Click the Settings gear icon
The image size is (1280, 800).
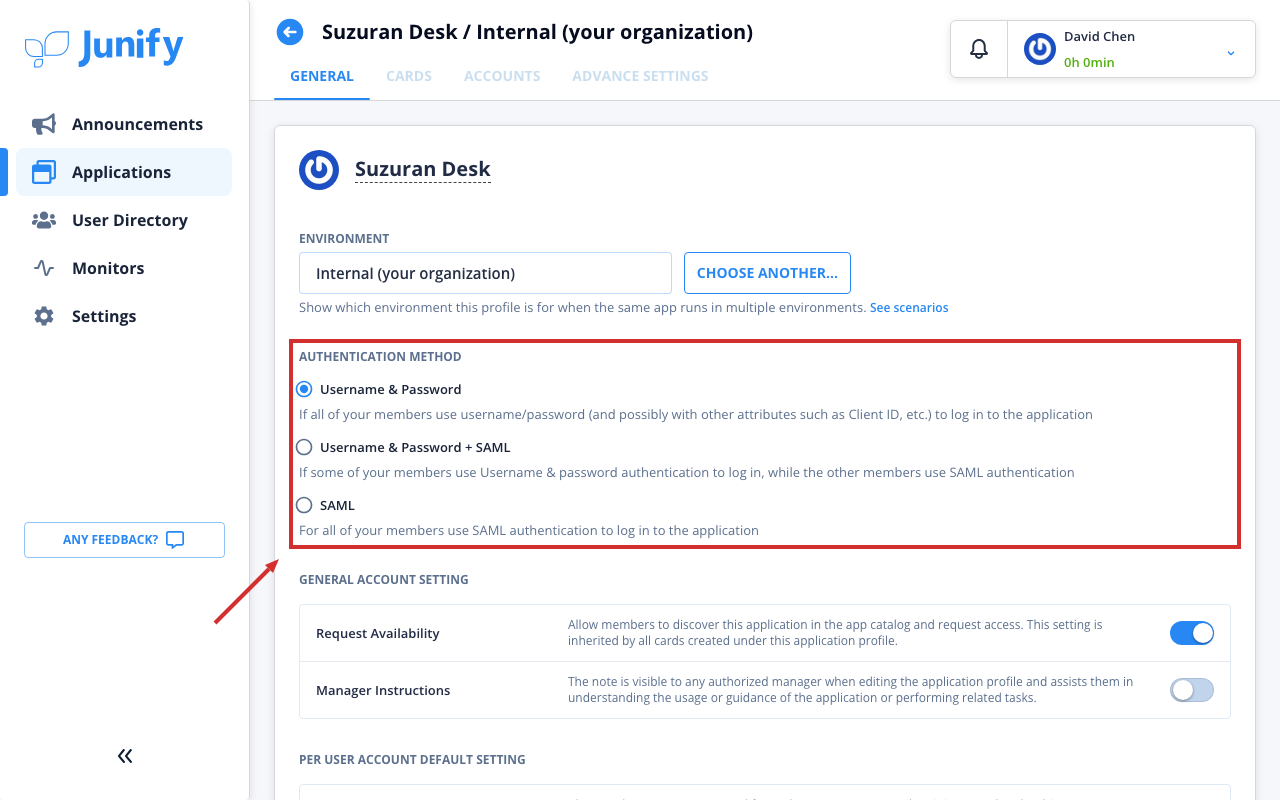click(x=44, y=316)
